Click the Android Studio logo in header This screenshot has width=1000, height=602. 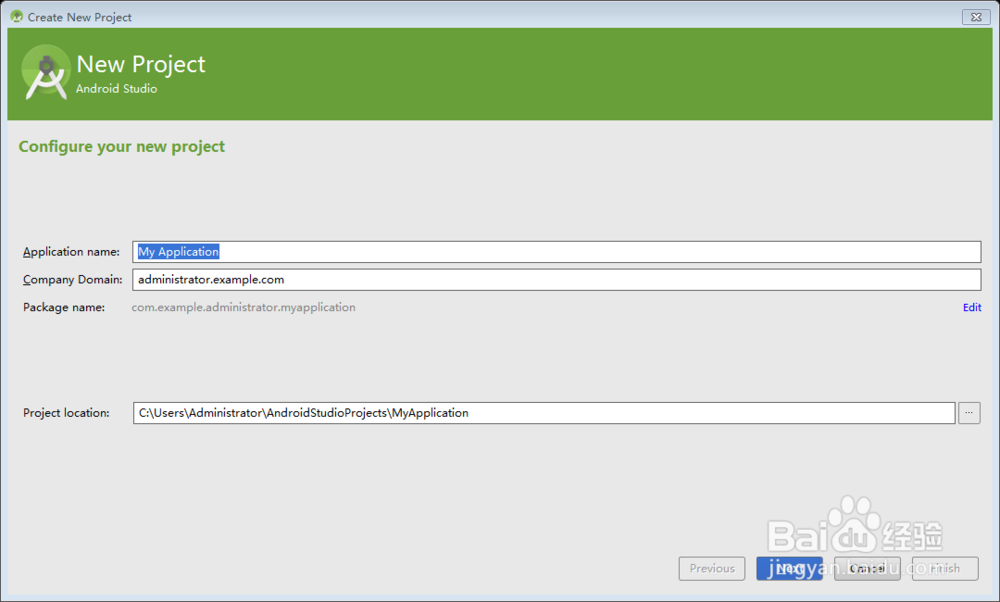point(46,72)
